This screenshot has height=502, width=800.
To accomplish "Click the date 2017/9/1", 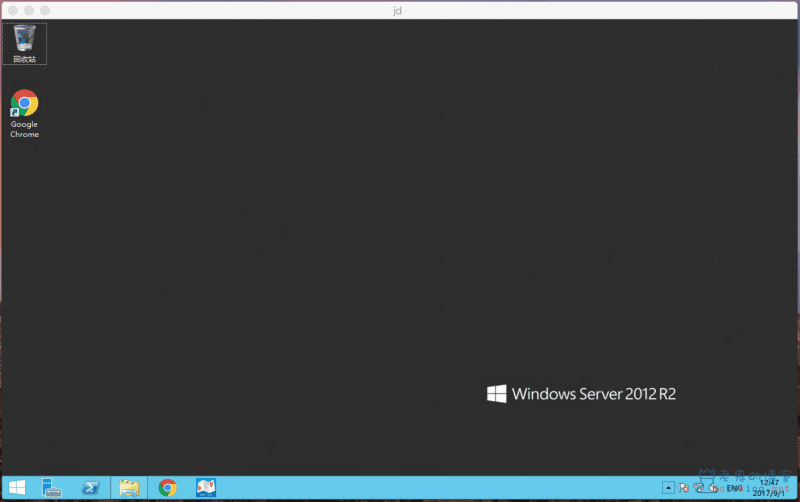I will coord(768,493).
